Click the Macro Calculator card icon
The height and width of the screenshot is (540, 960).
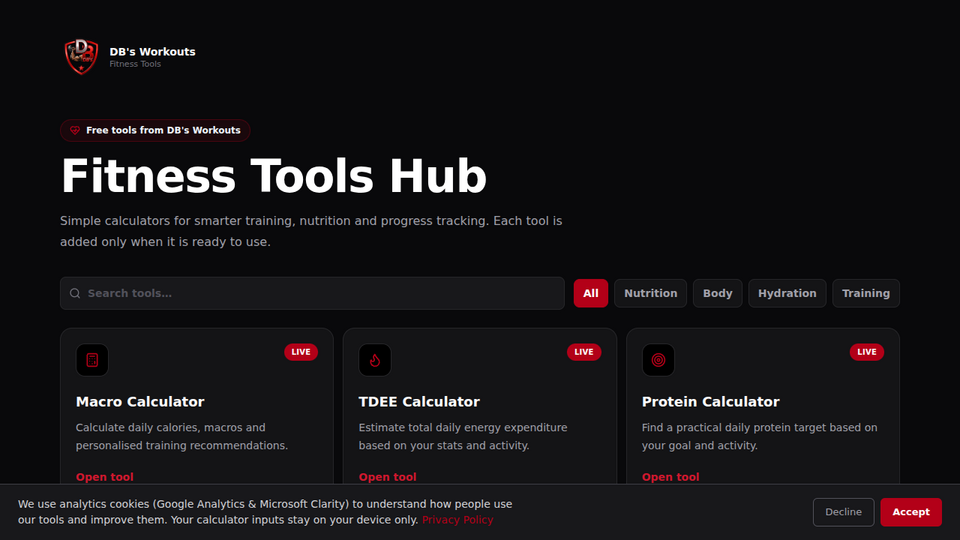point(92,360)
